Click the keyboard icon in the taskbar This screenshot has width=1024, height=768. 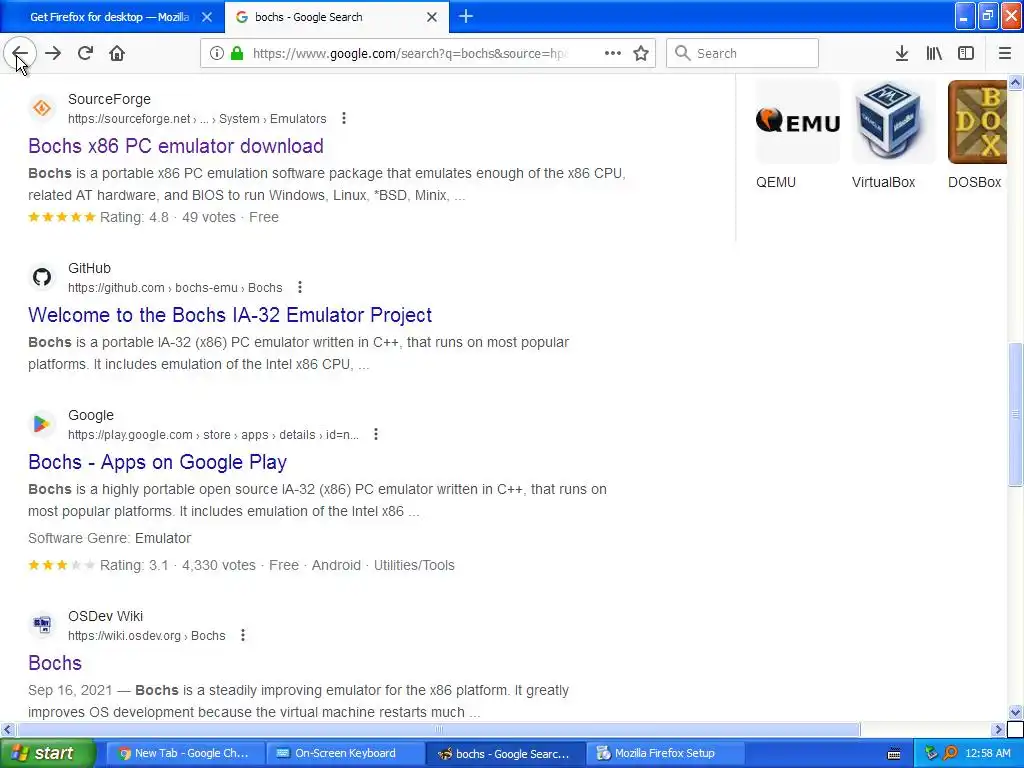point(894,754)
